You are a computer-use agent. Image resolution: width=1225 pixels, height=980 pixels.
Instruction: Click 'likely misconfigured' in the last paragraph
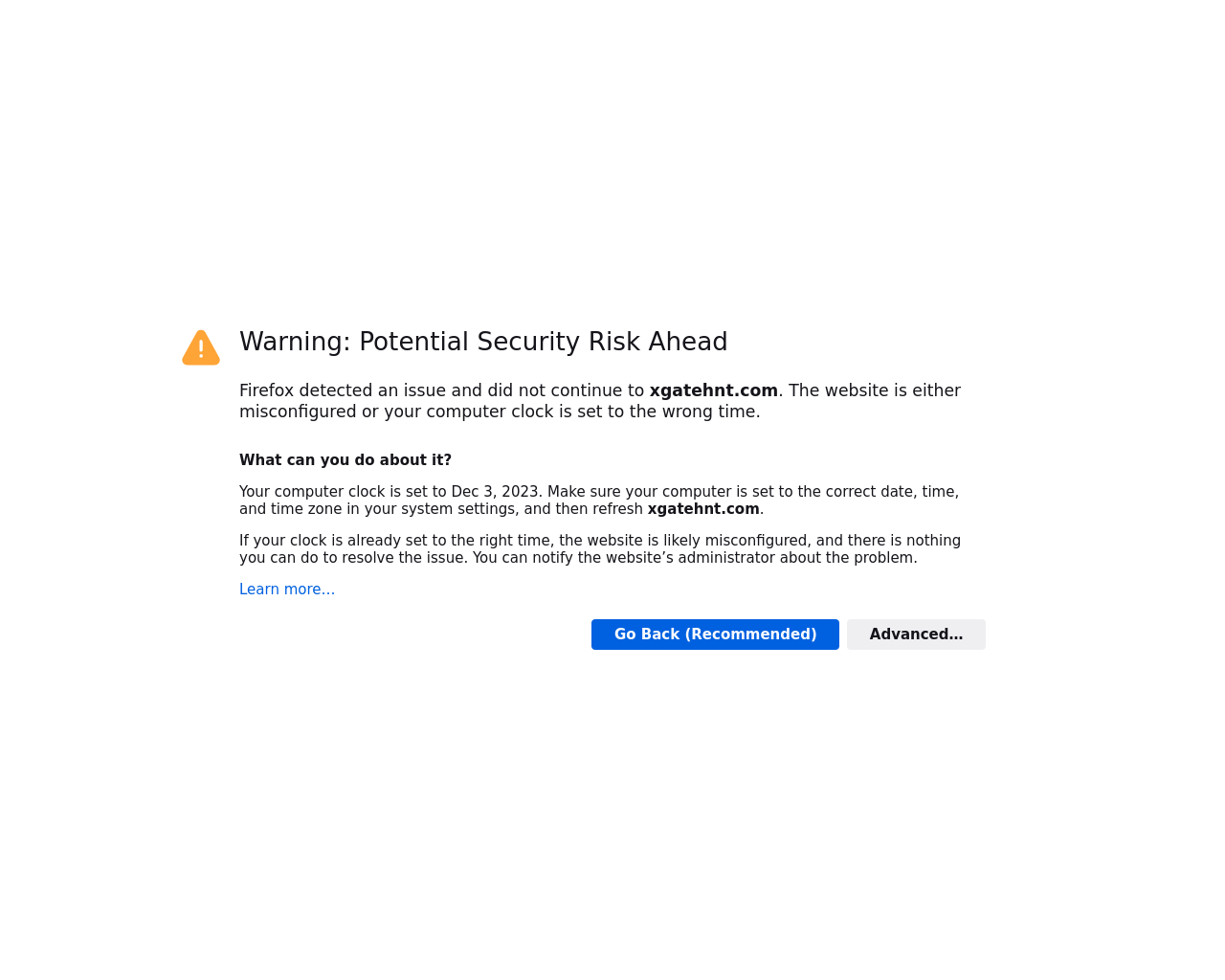coord(735,541)
